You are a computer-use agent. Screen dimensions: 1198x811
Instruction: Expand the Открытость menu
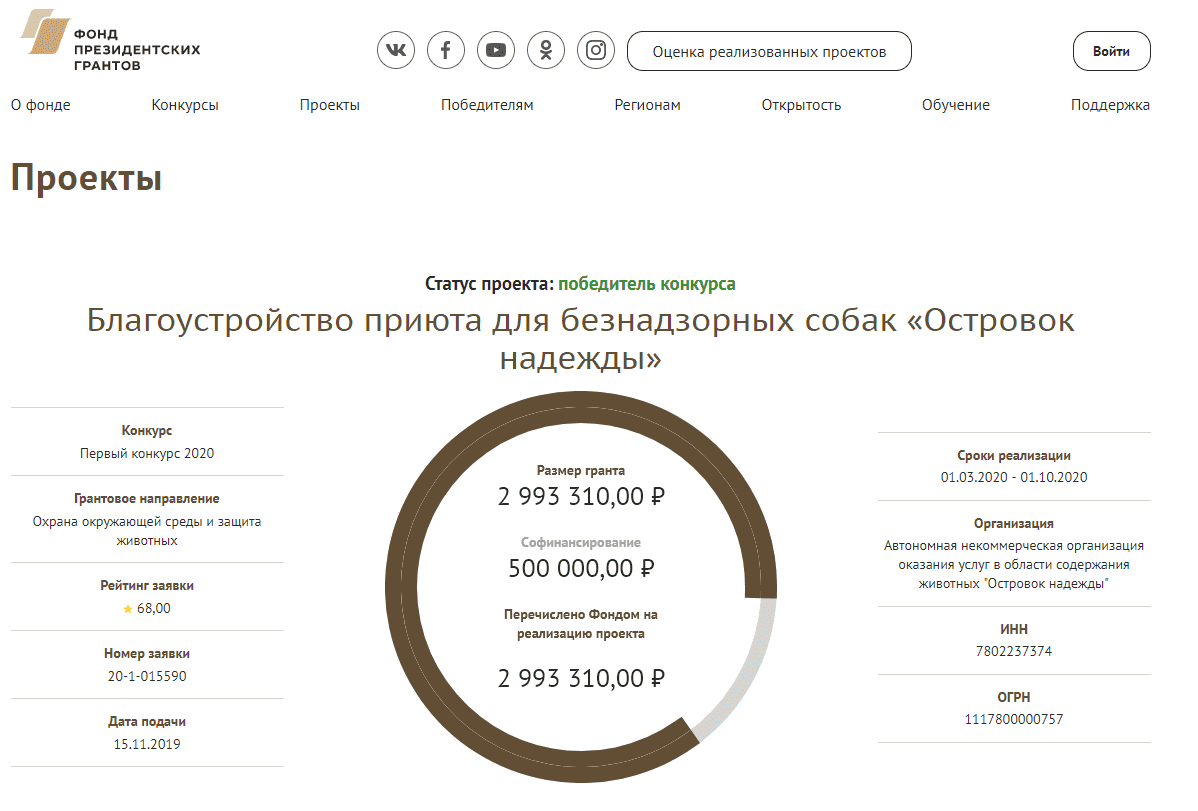pyautogui.click(x=801, y=105)
